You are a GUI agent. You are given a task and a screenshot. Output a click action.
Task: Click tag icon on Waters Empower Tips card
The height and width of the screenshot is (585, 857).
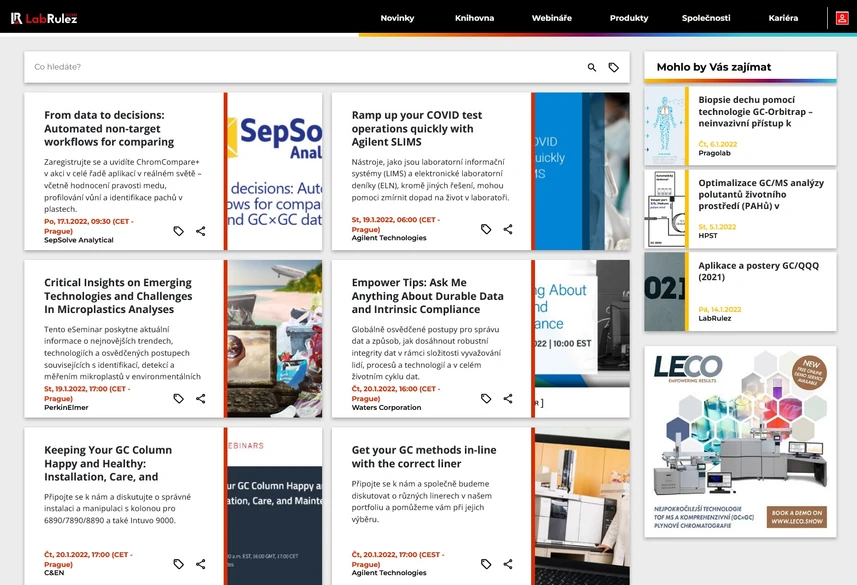486,399
